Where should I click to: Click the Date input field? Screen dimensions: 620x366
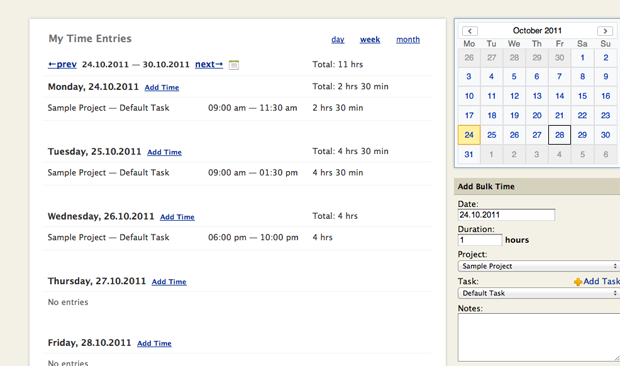click(506, 215)
